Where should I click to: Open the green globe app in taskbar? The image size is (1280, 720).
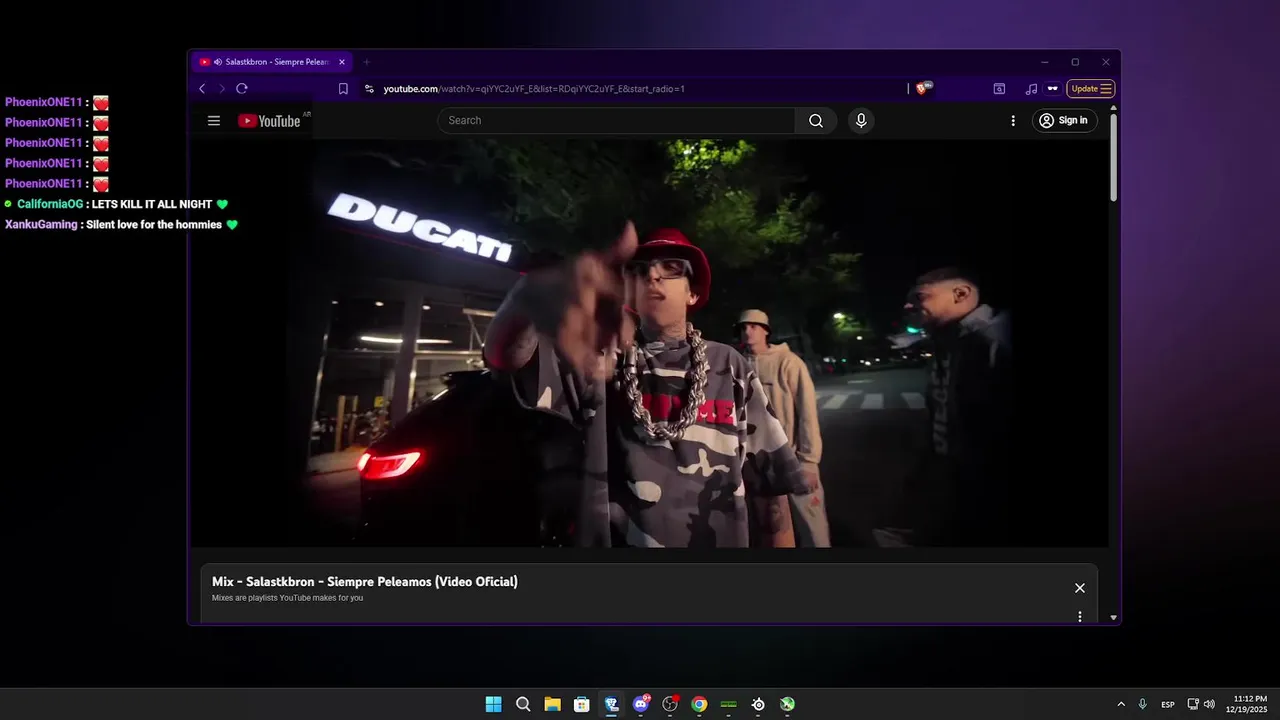pyautogui.click(x=788, y=704)
